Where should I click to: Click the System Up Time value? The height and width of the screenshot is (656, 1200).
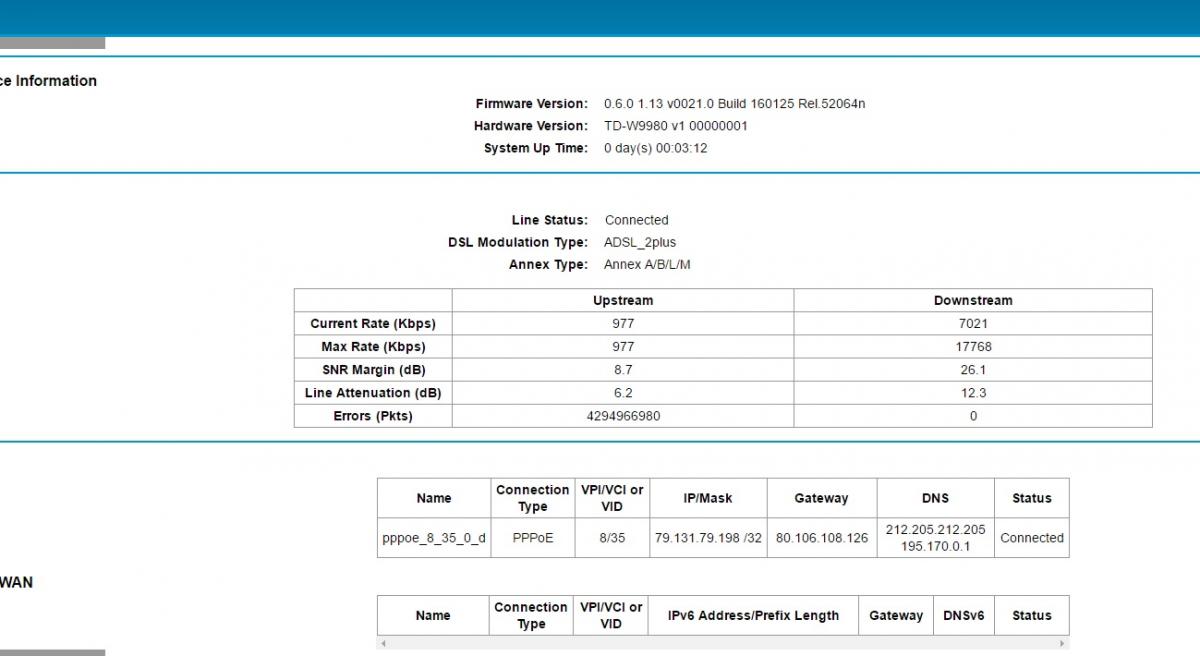tap(655, 148)
